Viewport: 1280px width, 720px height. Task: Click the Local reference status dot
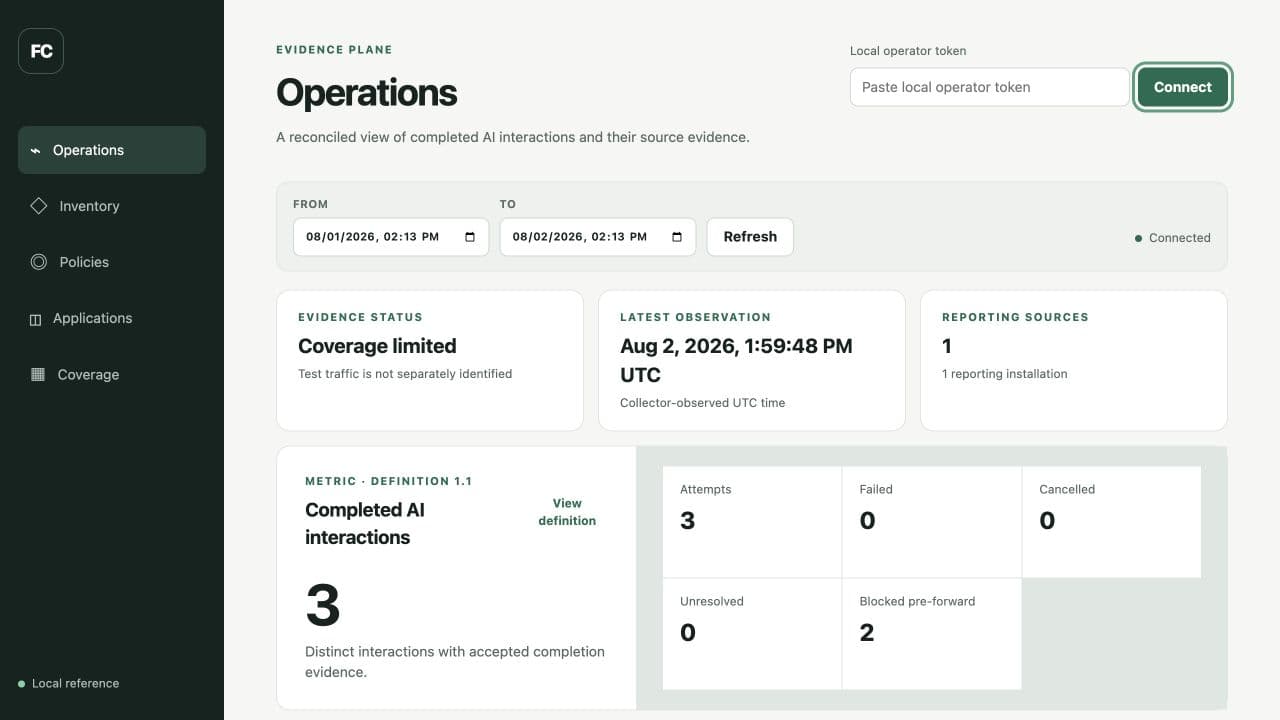(x=21, y=684)
